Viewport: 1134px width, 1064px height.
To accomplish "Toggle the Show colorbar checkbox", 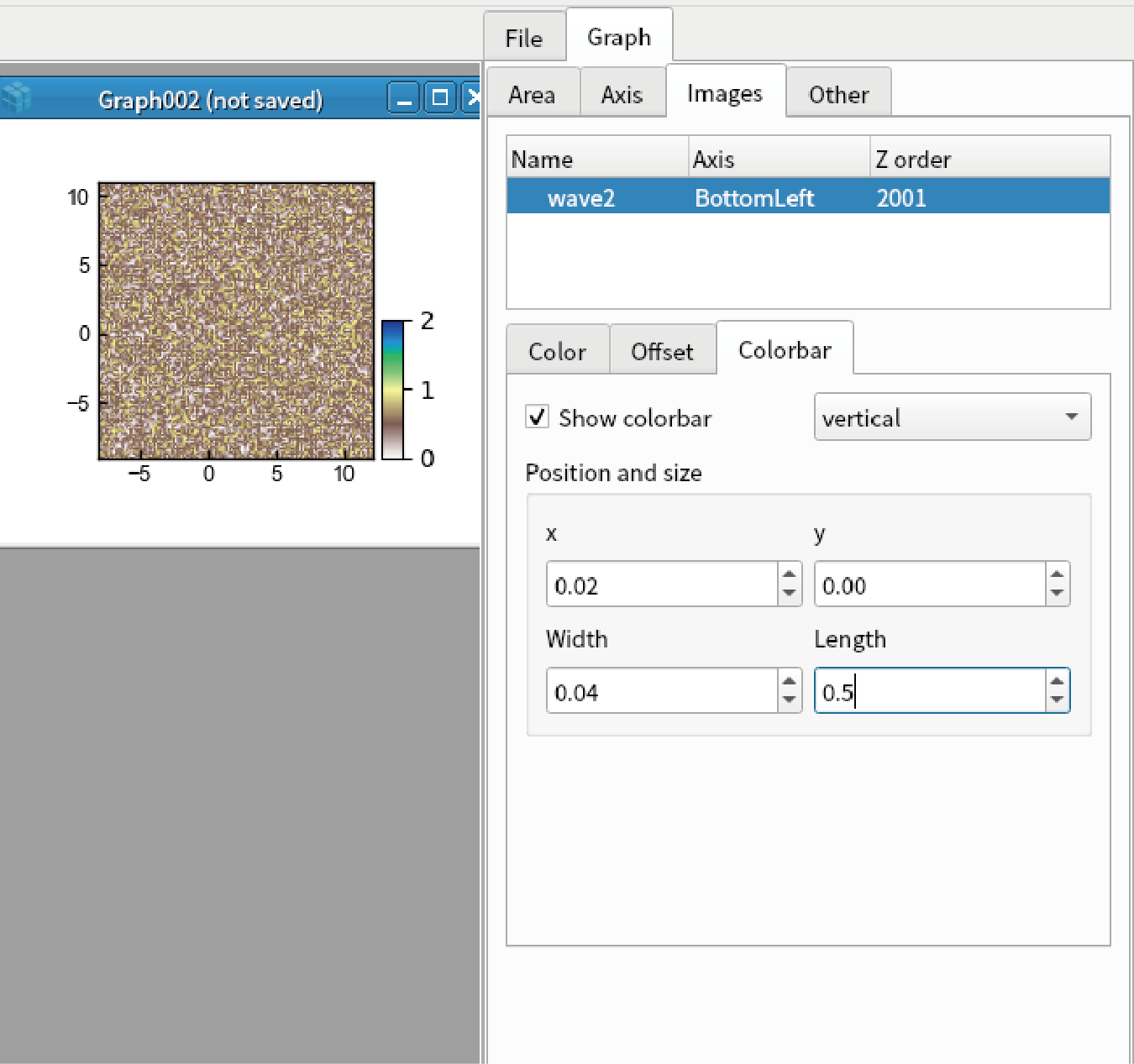I will [537, 417].
